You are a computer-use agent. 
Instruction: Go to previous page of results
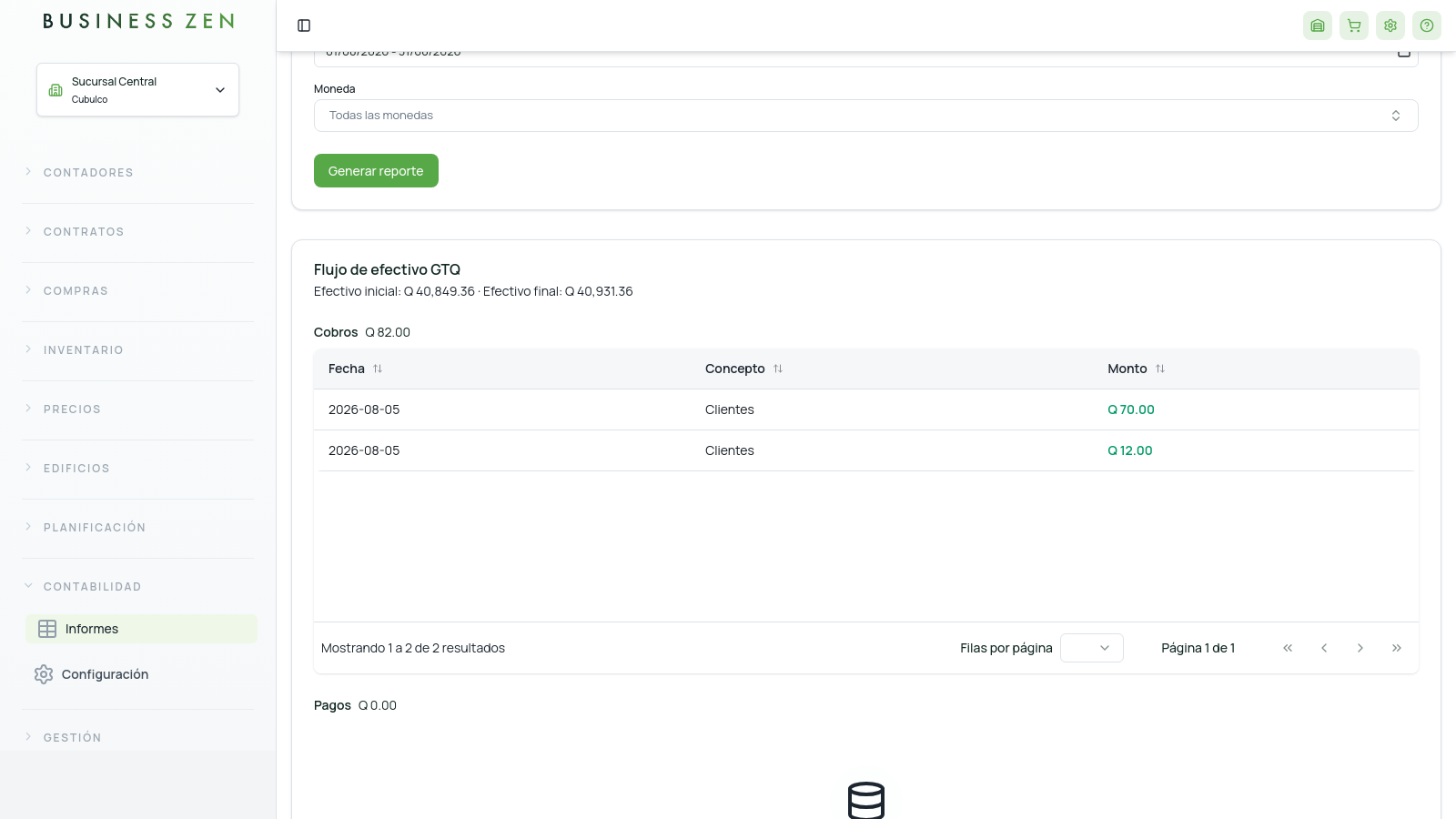pyautogui.click(x=1324, y=648)
